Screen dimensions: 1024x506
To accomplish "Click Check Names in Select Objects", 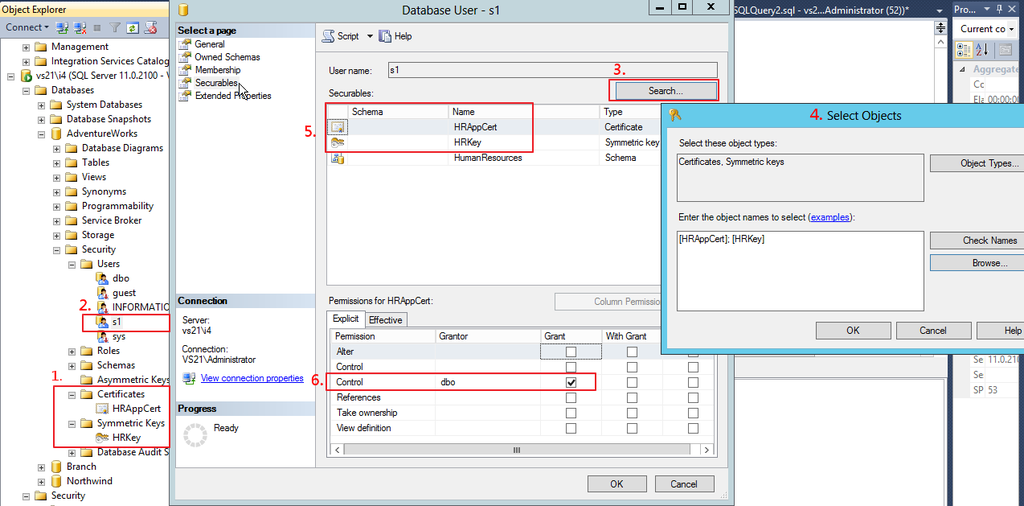I will point(978,240).
